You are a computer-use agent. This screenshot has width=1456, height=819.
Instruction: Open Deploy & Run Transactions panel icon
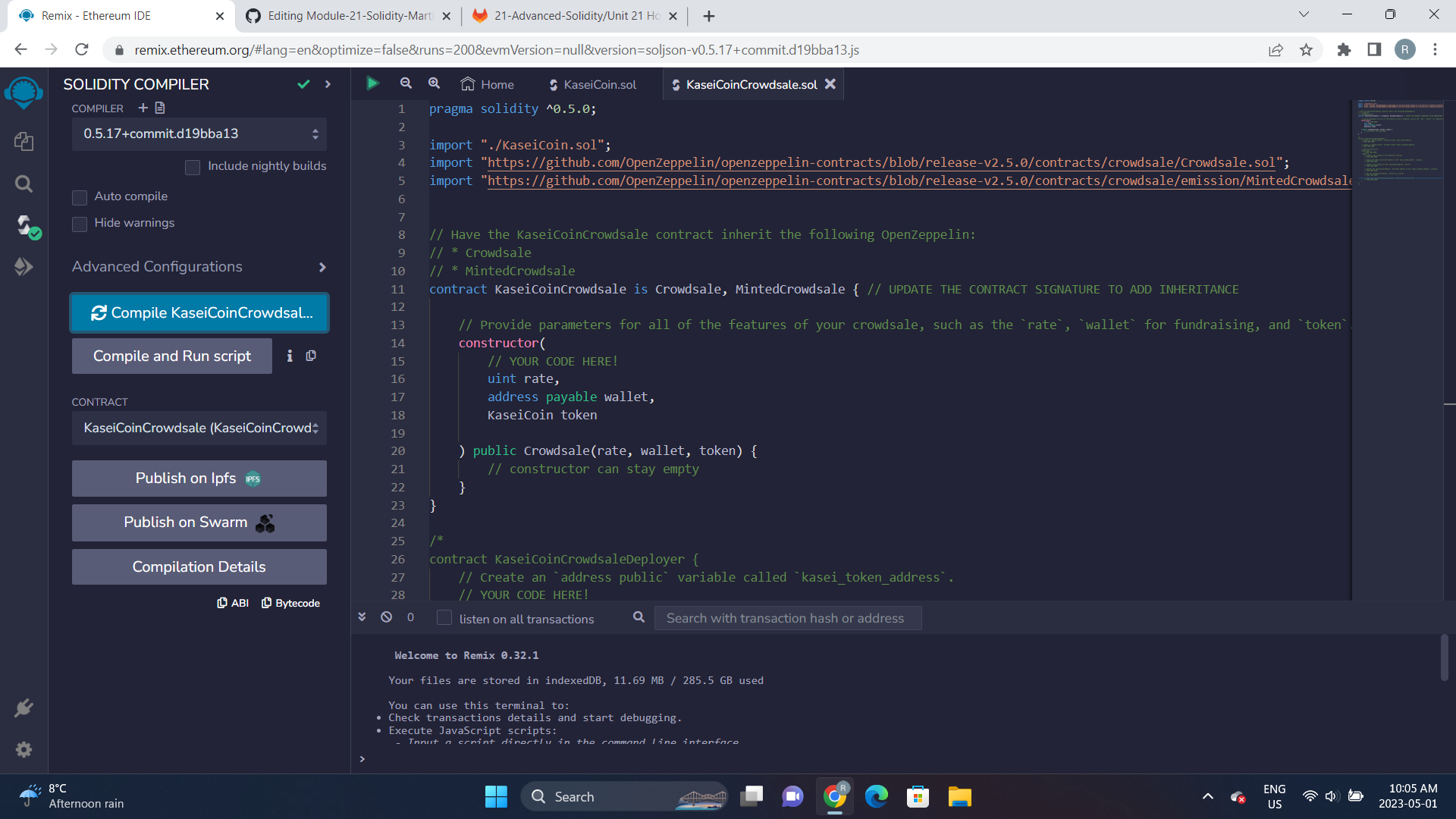(24, 267)
